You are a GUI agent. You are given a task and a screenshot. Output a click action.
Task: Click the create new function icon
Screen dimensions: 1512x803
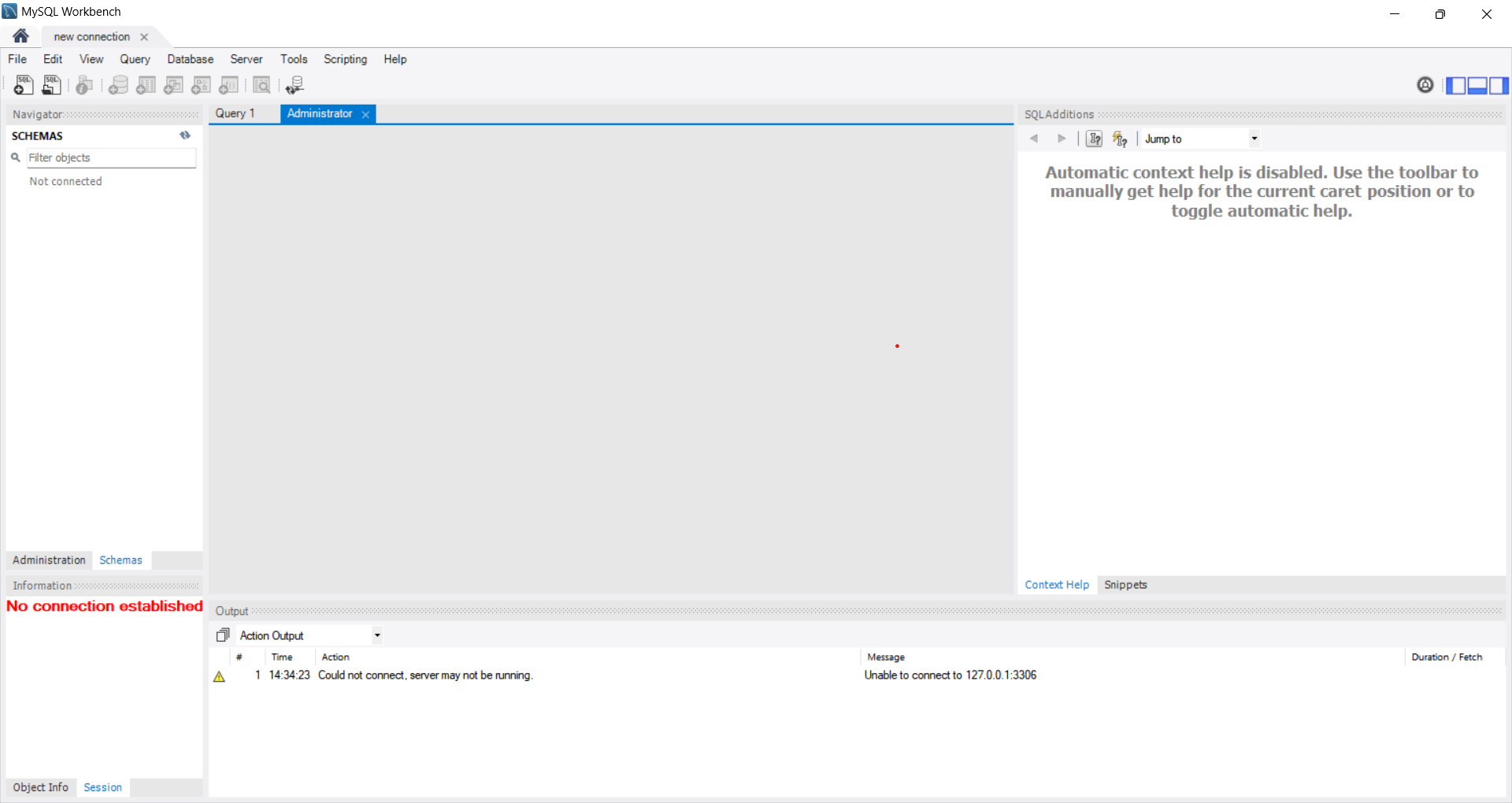point(228,85)
